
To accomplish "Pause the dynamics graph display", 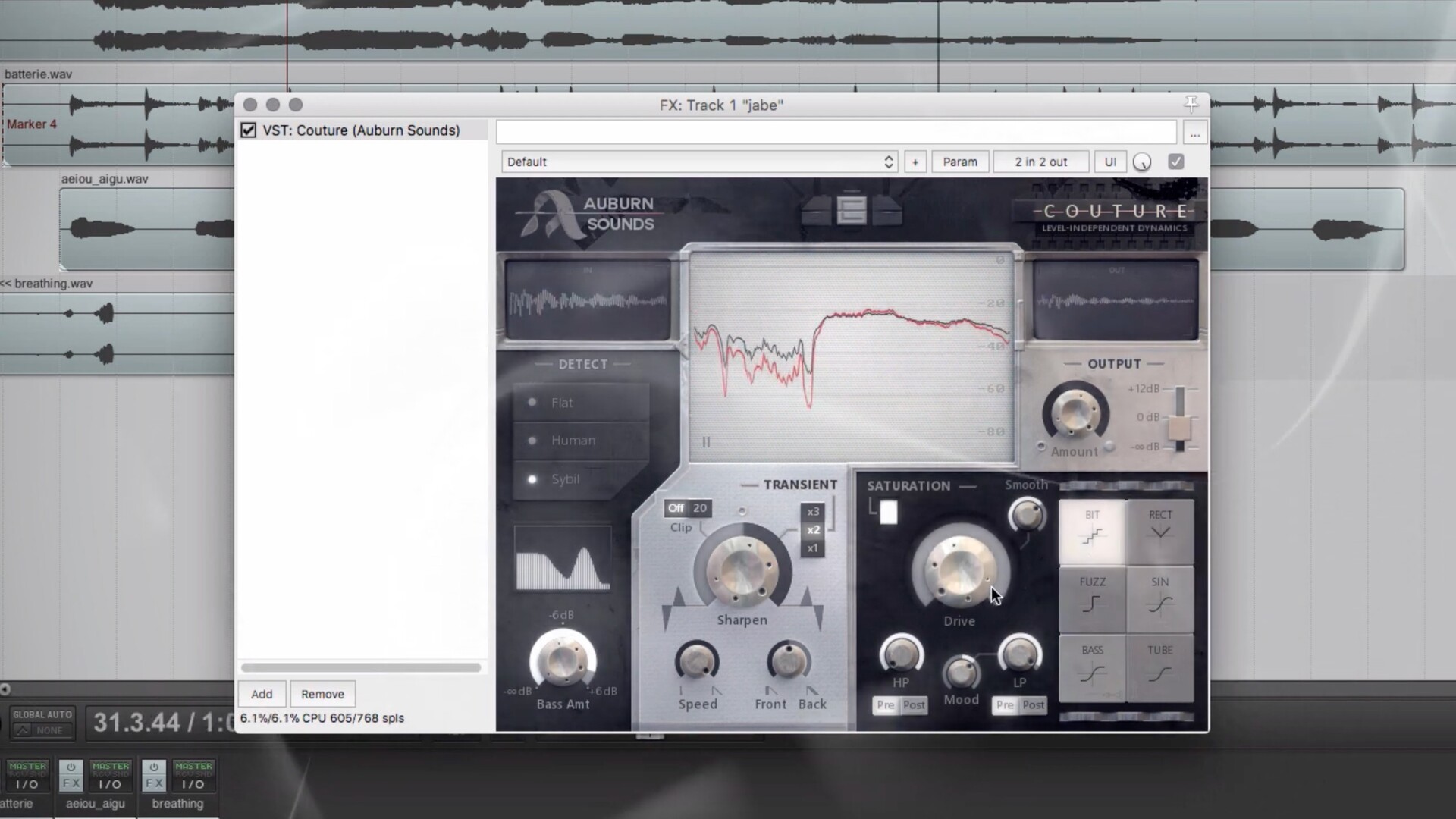I will click(706, 441).
